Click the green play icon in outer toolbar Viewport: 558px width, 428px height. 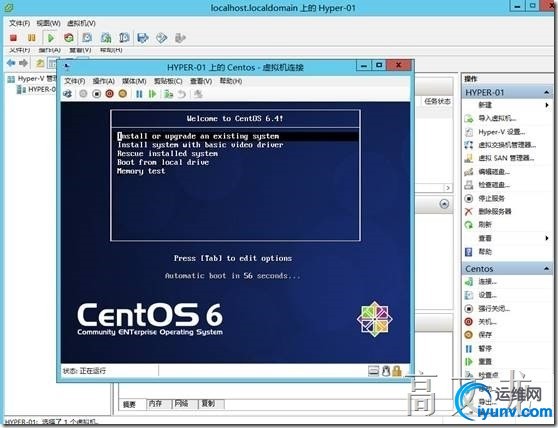coord(51,38)
